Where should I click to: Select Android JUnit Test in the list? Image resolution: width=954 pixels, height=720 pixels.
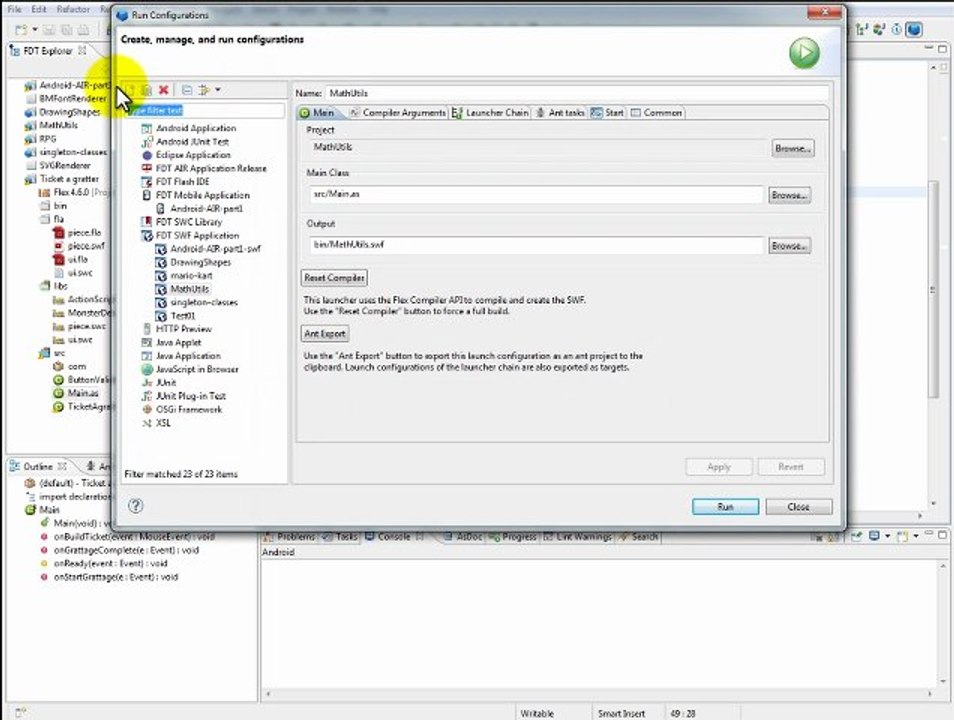pyautogui.click(x=192, y=142)
